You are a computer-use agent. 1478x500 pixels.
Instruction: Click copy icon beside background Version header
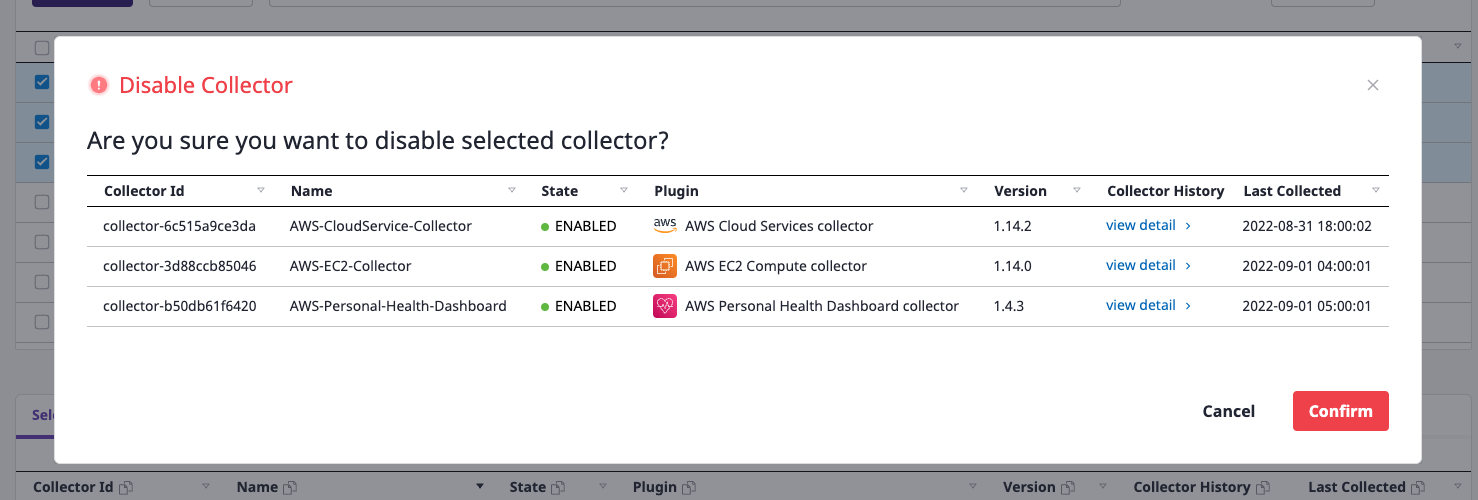[1067, 488]
